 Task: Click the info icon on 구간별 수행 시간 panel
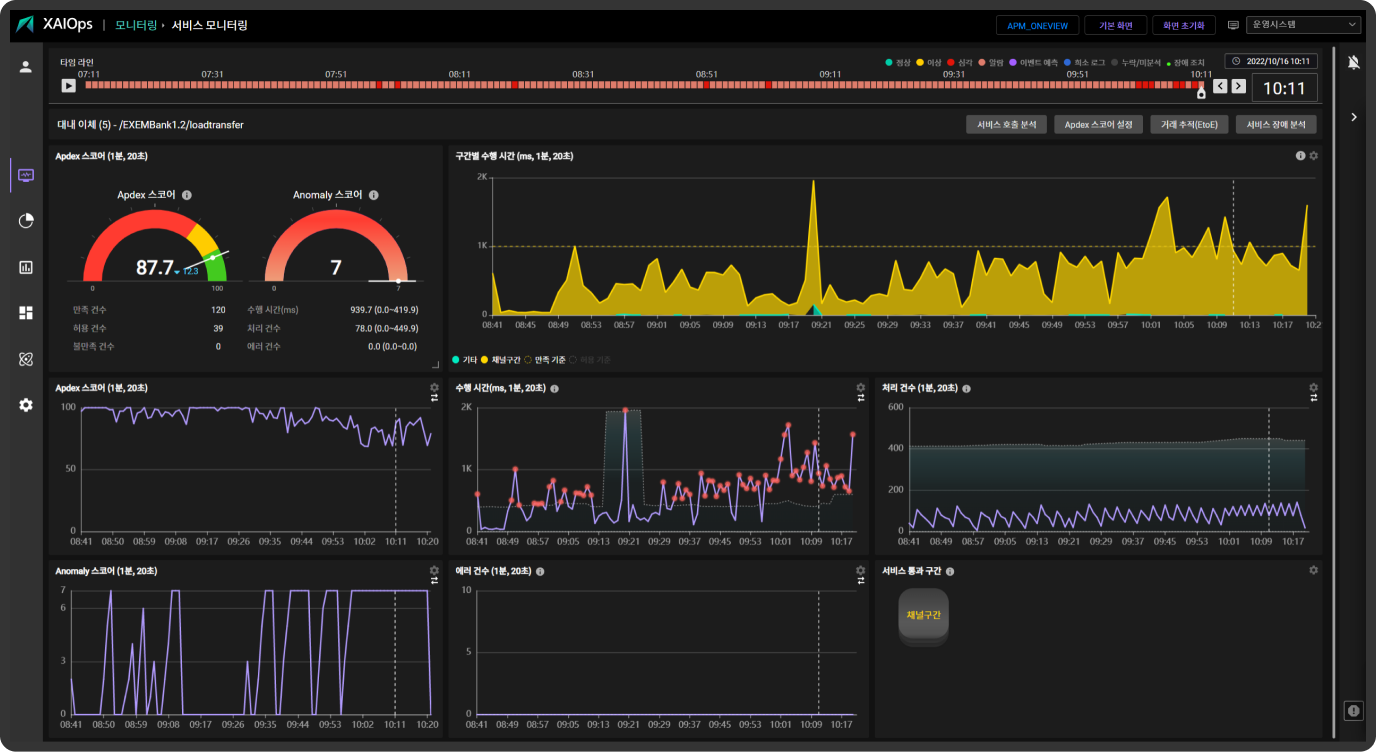point(1301,156)
